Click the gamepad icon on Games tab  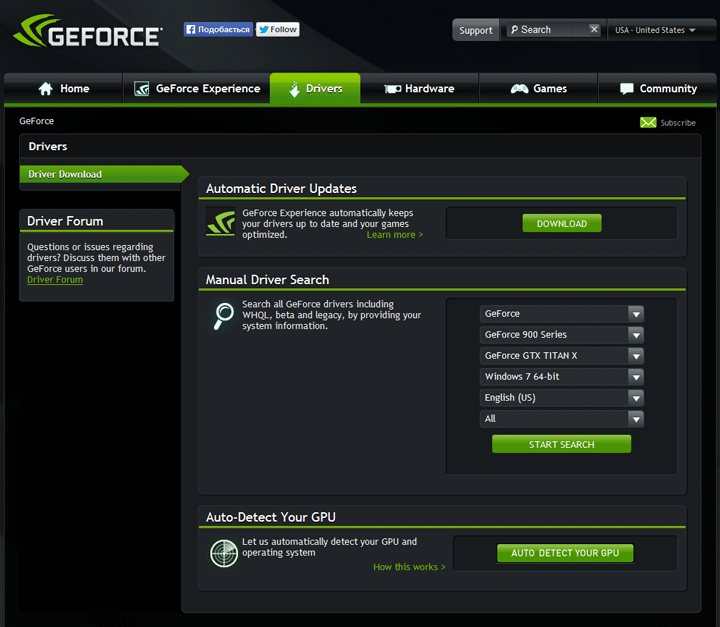pyautogui.click(x=519, y=89)
